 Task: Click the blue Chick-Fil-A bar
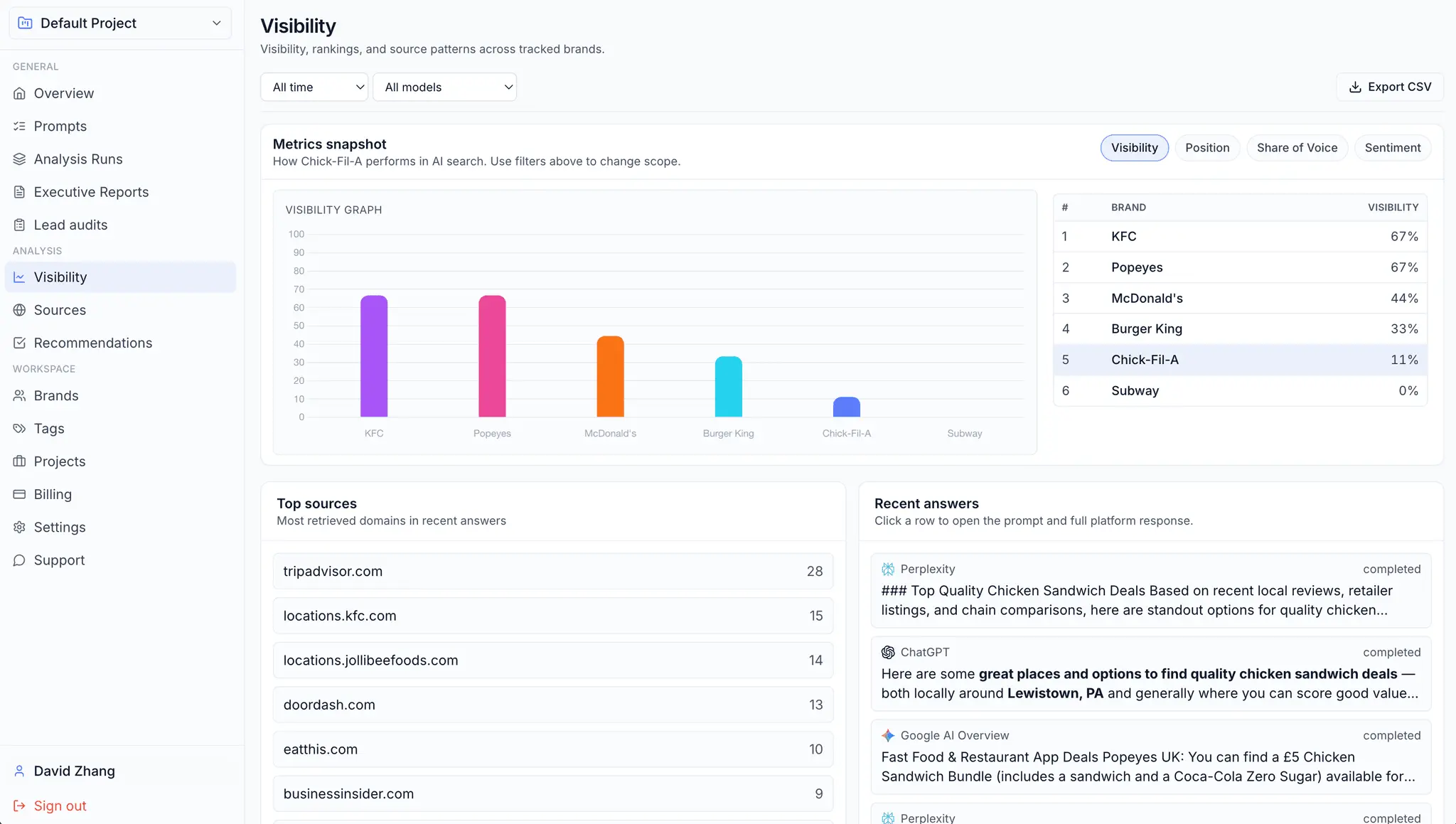847,407
